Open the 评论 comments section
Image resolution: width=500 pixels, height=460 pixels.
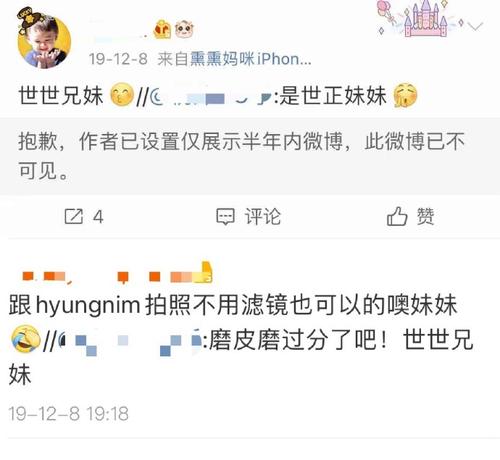(x=263, y=217)
